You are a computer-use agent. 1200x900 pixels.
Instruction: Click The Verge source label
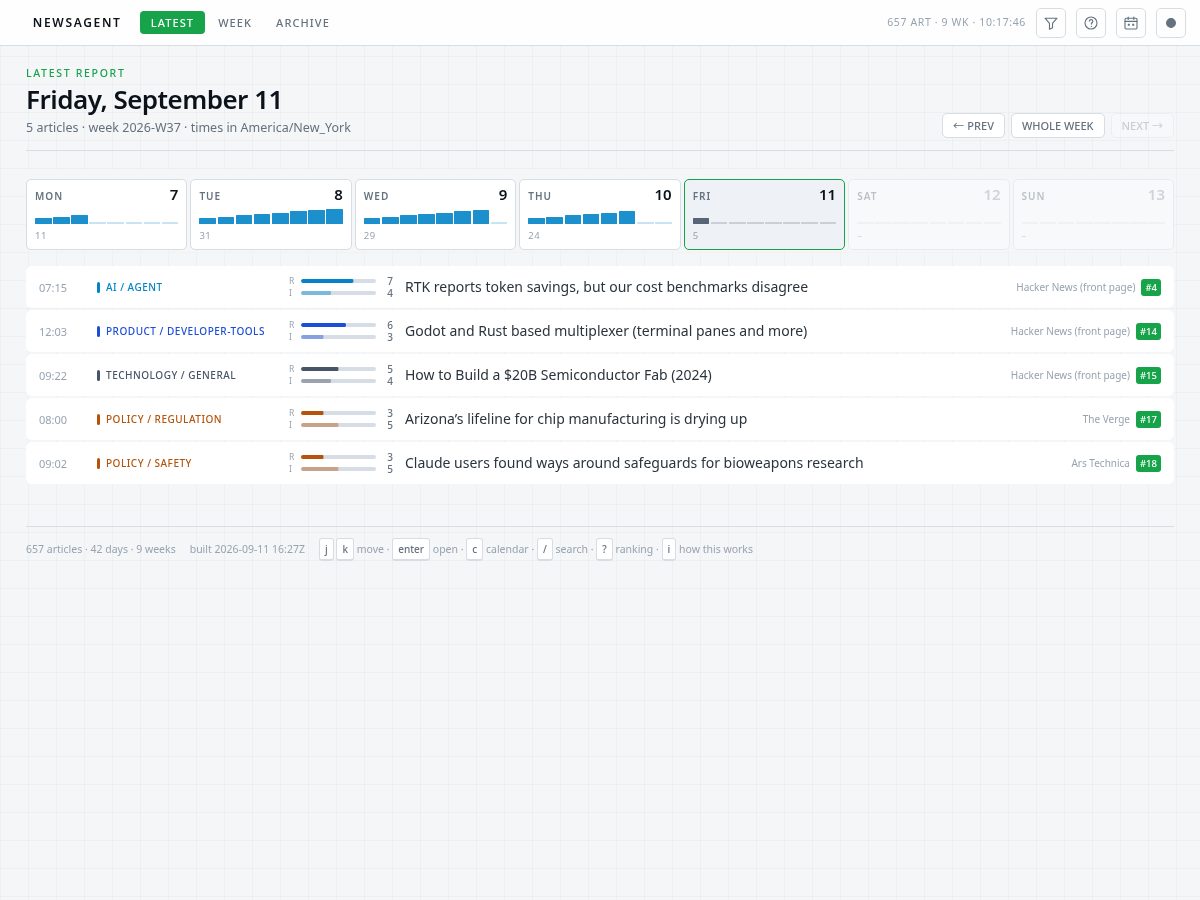(1106, 419)
